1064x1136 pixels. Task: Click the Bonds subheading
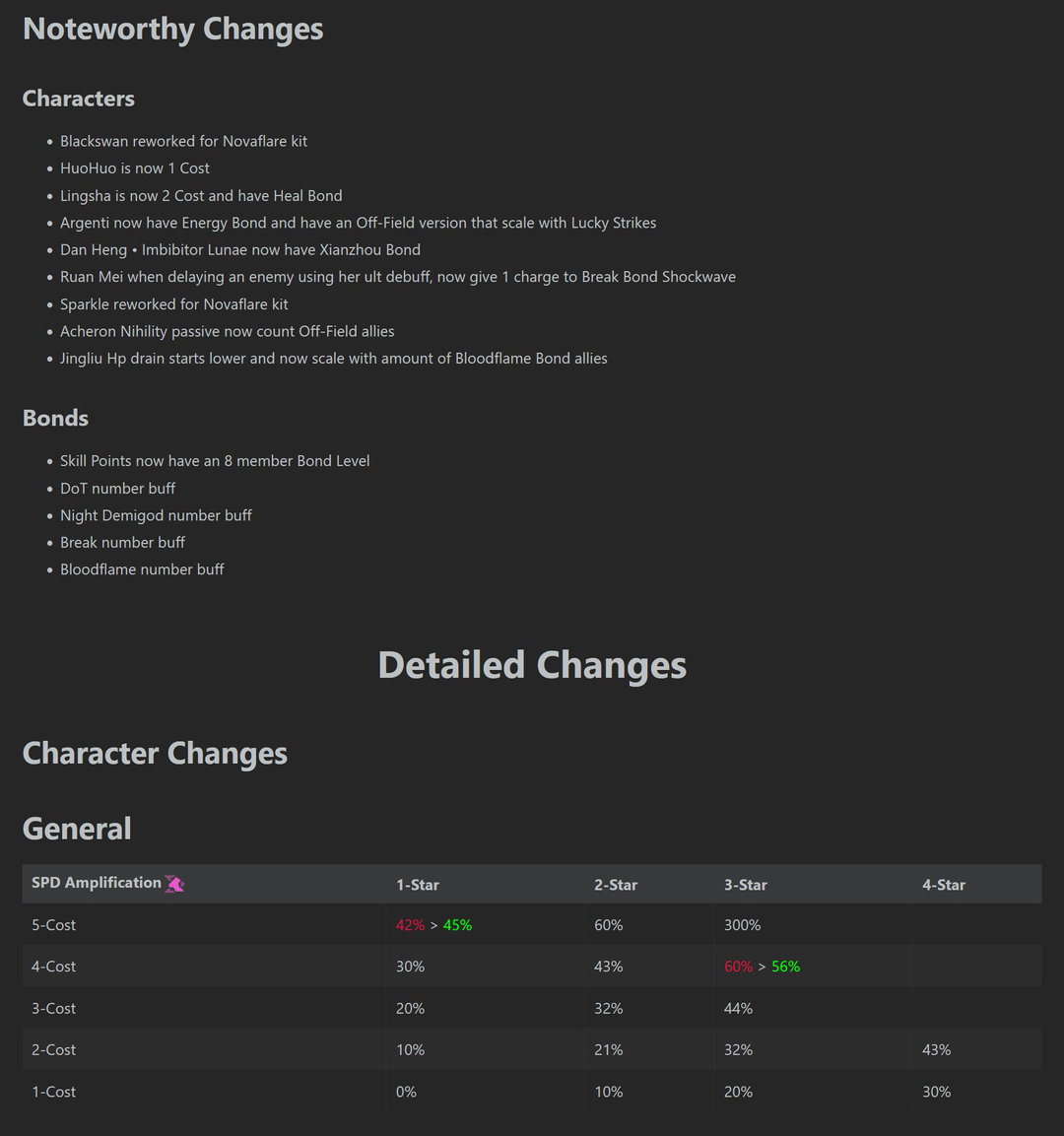pyautogui.click(x=55, y=418)
